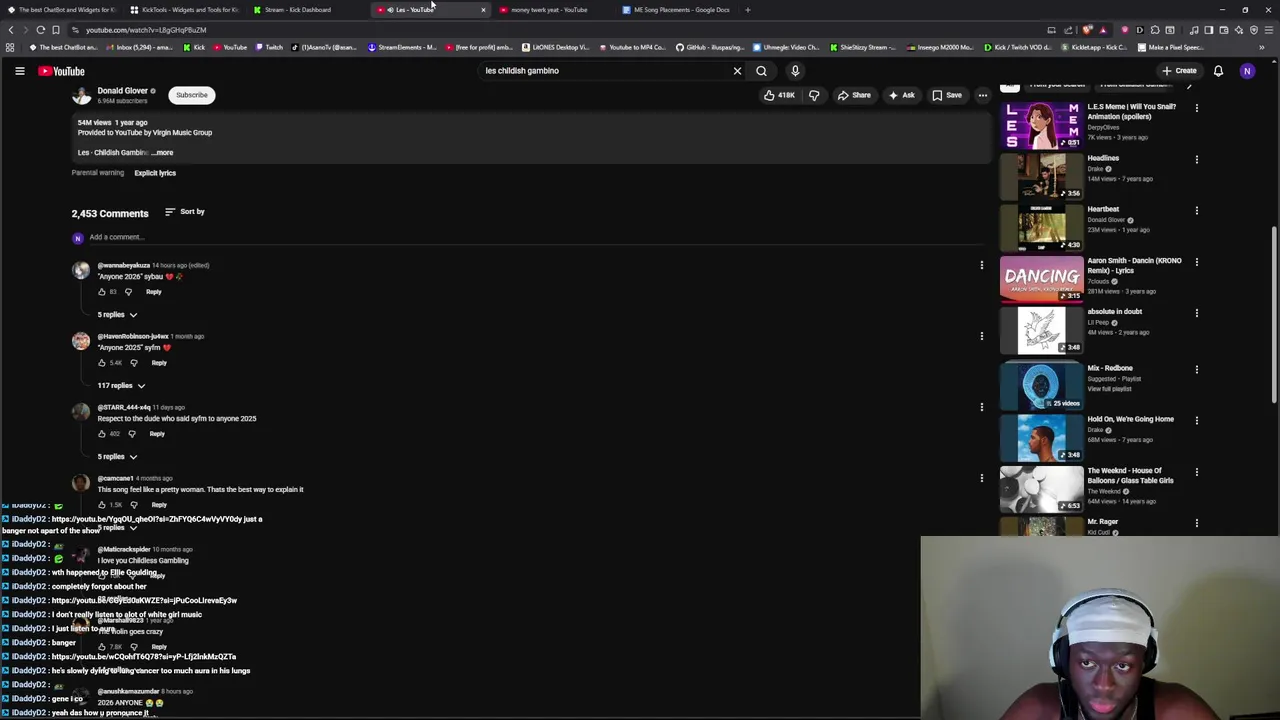
Task: Click the page vertical scrollbar
Action: point(1274,315)
